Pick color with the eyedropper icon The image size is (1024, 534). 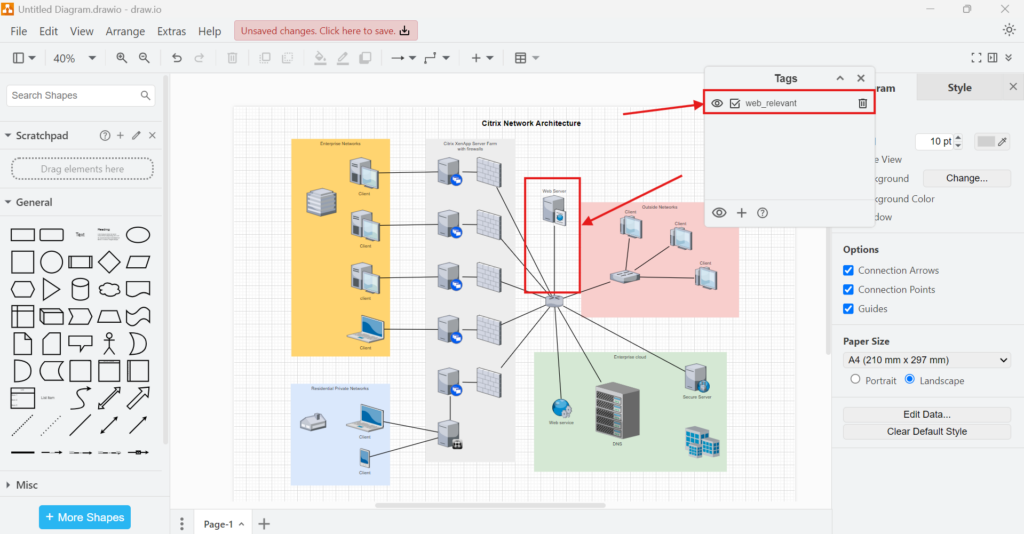[1002, 141]
